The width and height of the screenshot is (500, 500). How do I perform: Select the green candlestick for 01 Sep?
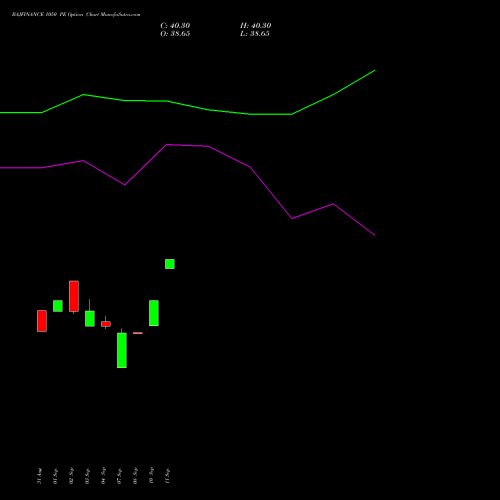[58, 306]
